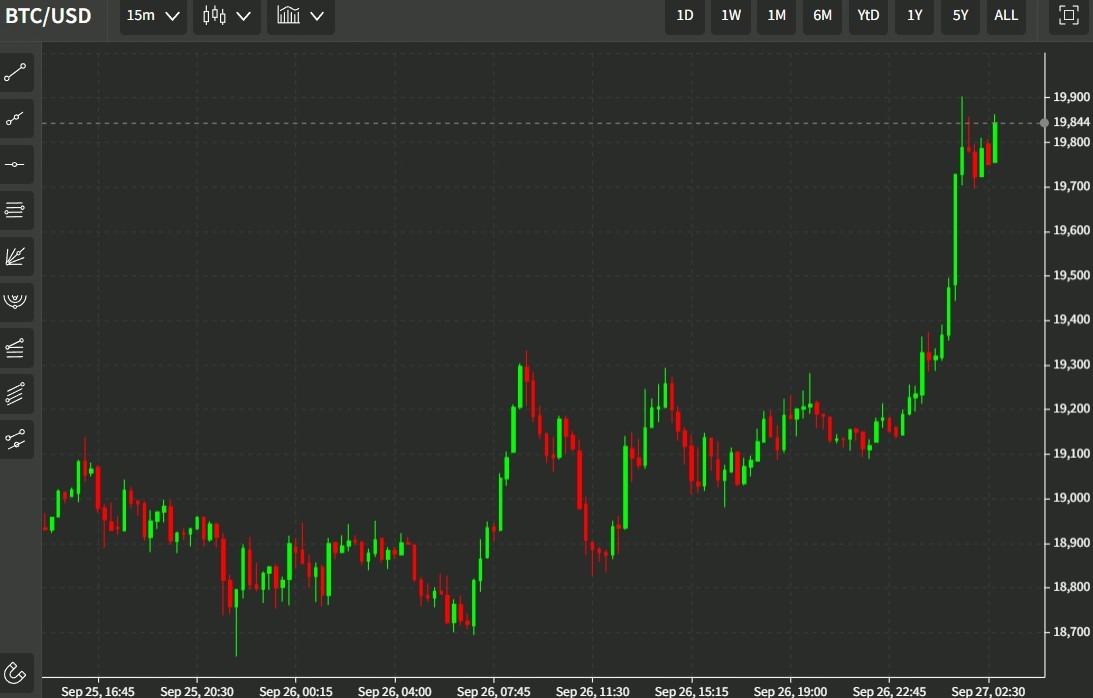
Task: Select the ray line drawing tool
Action: pyautogui.click(x=15, y=119)
